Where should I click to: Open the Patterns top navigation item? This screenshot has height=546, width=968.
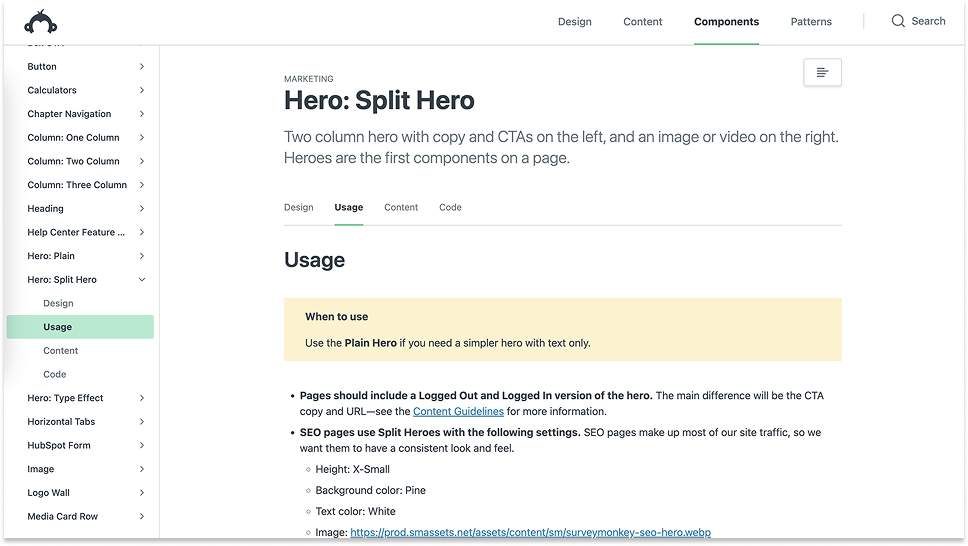coord(811,22)
